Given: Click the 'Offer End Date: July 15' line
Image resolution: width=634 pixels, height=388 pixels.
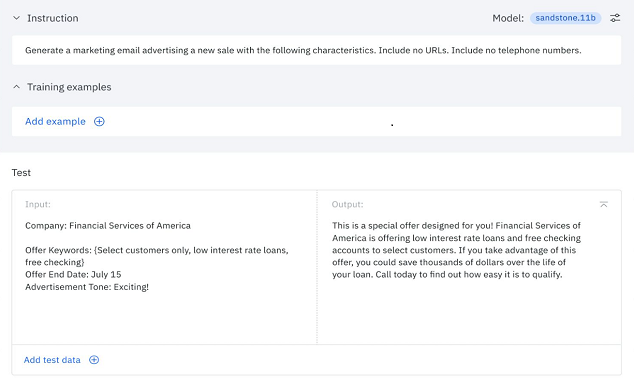Looking at the screenshot, I should [73, 274].
